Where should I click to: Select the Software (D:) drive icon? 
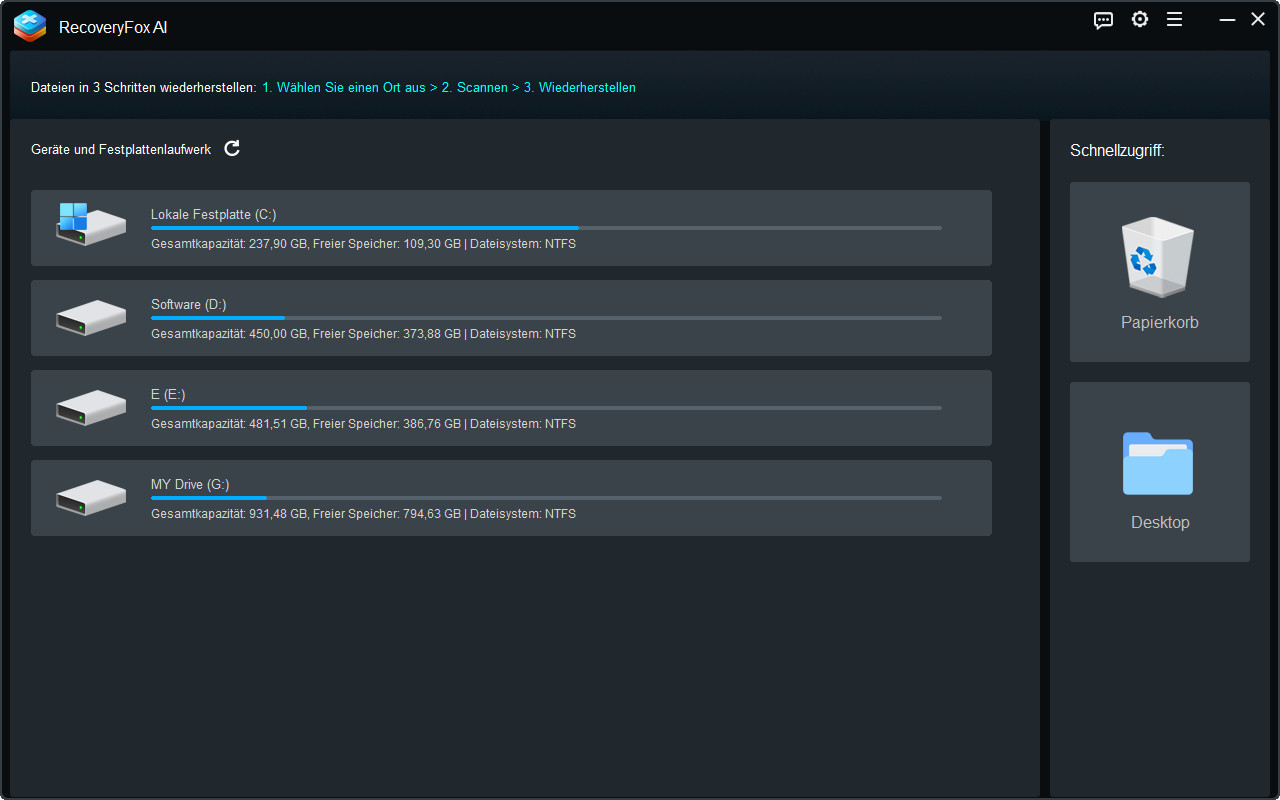pos(91,318)
